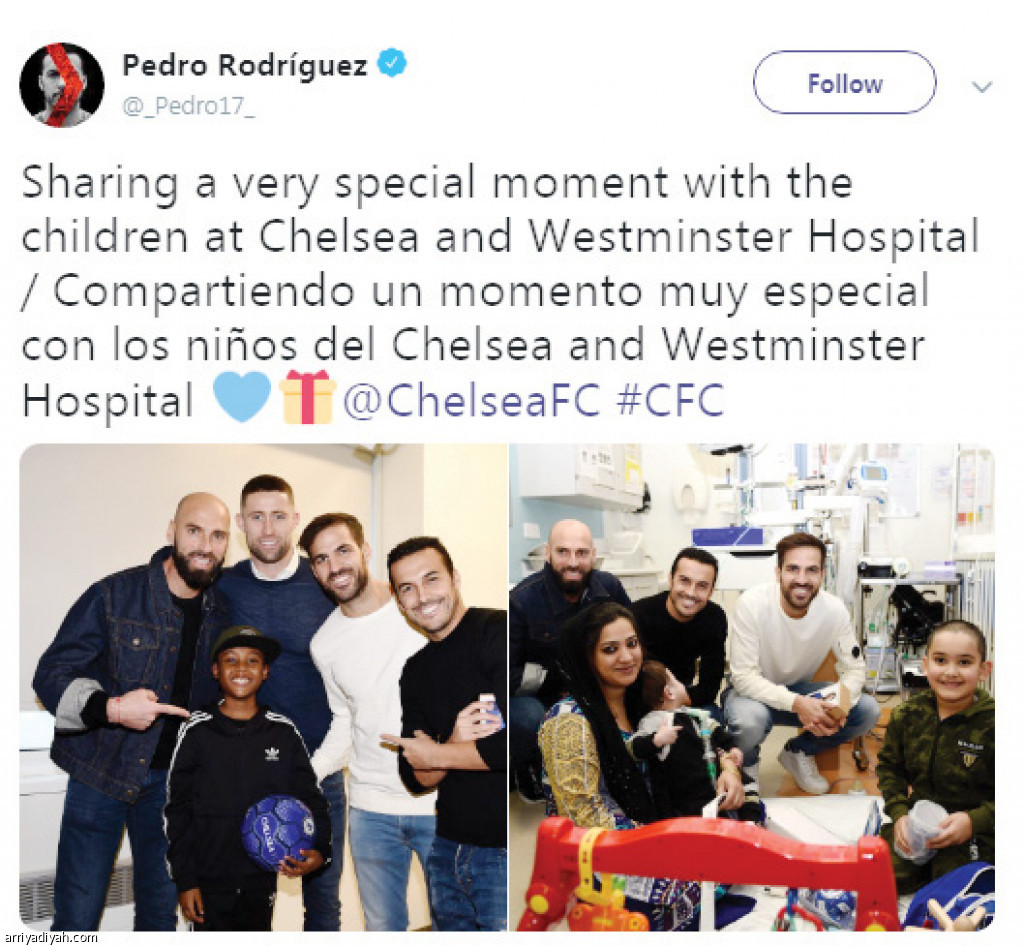Image resolution: width=1024 pixels, height=947 pixels.
Task: Open the left photo with the football
Action: [263, 687]
